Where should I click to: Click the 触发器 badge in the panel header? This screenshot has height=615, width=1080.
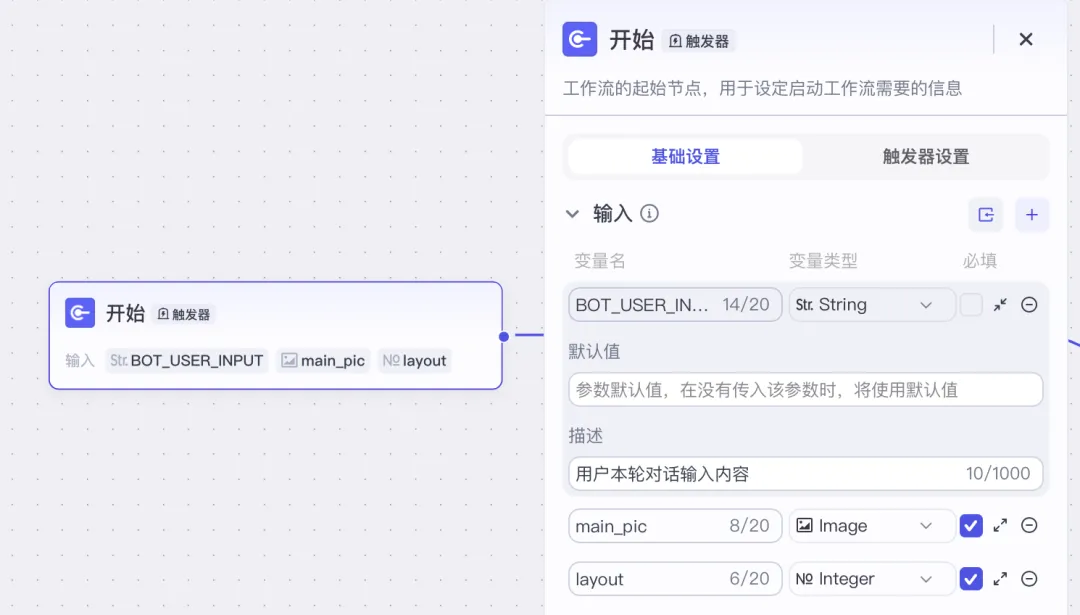(699, 41)
